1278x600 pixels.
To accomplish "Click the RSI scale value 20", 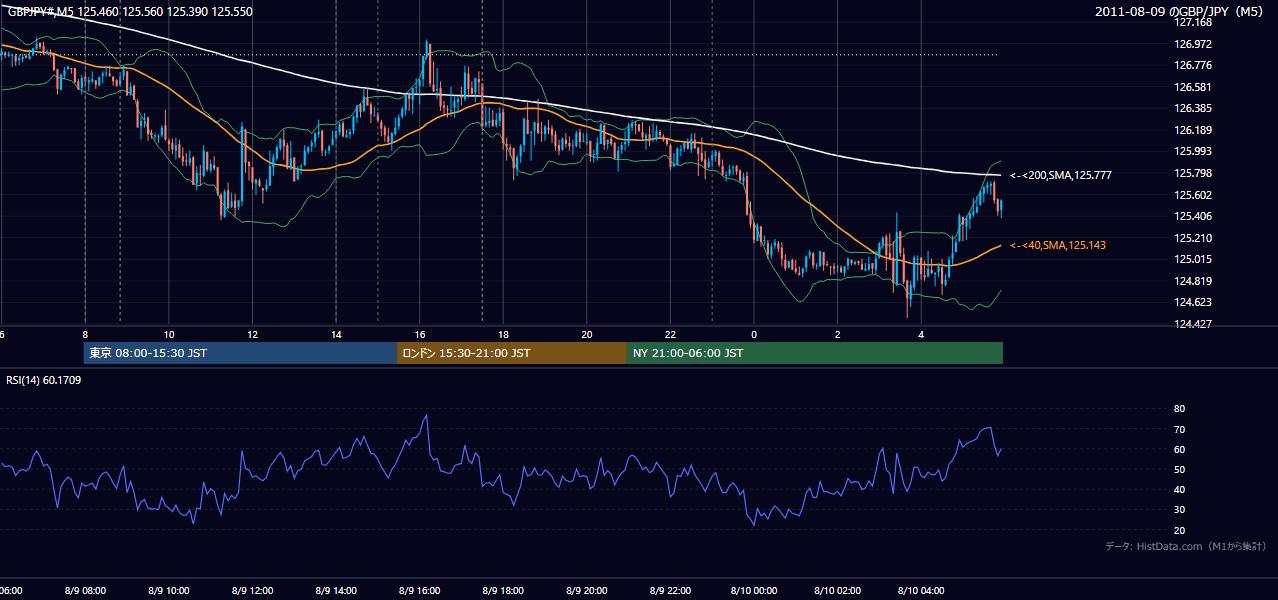I will [1179, 530].
